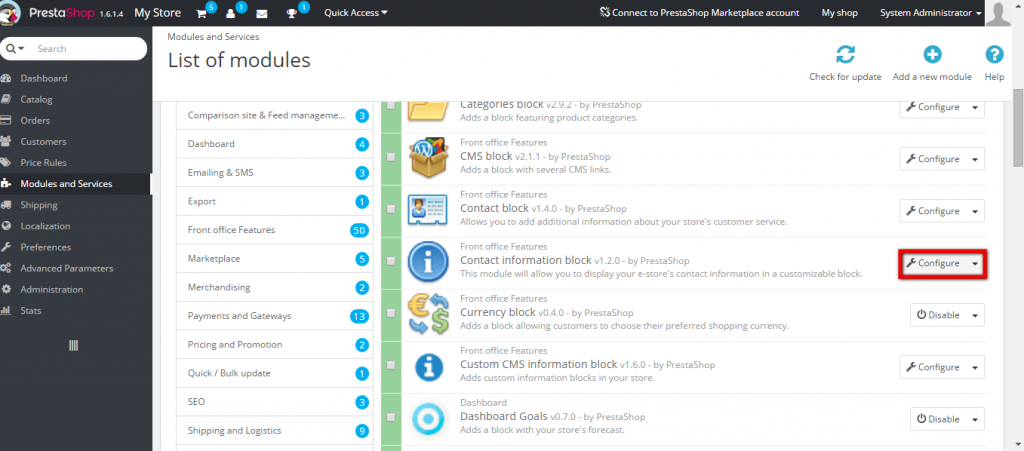The image size is (1024, 451).
Task: Open the search scope dropdown arrow
Action: 15,49
